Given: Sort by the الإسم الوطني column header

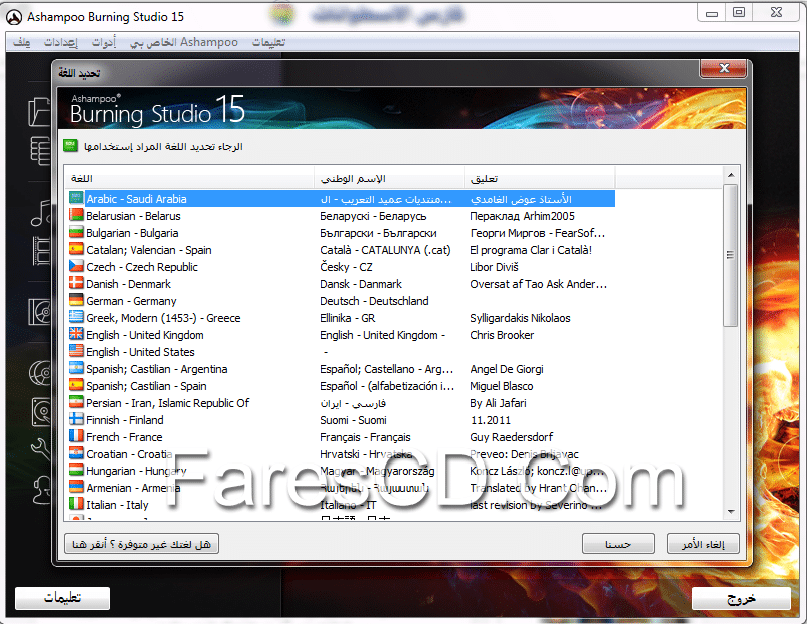Looking at the screenshot, I should [389, 179].
